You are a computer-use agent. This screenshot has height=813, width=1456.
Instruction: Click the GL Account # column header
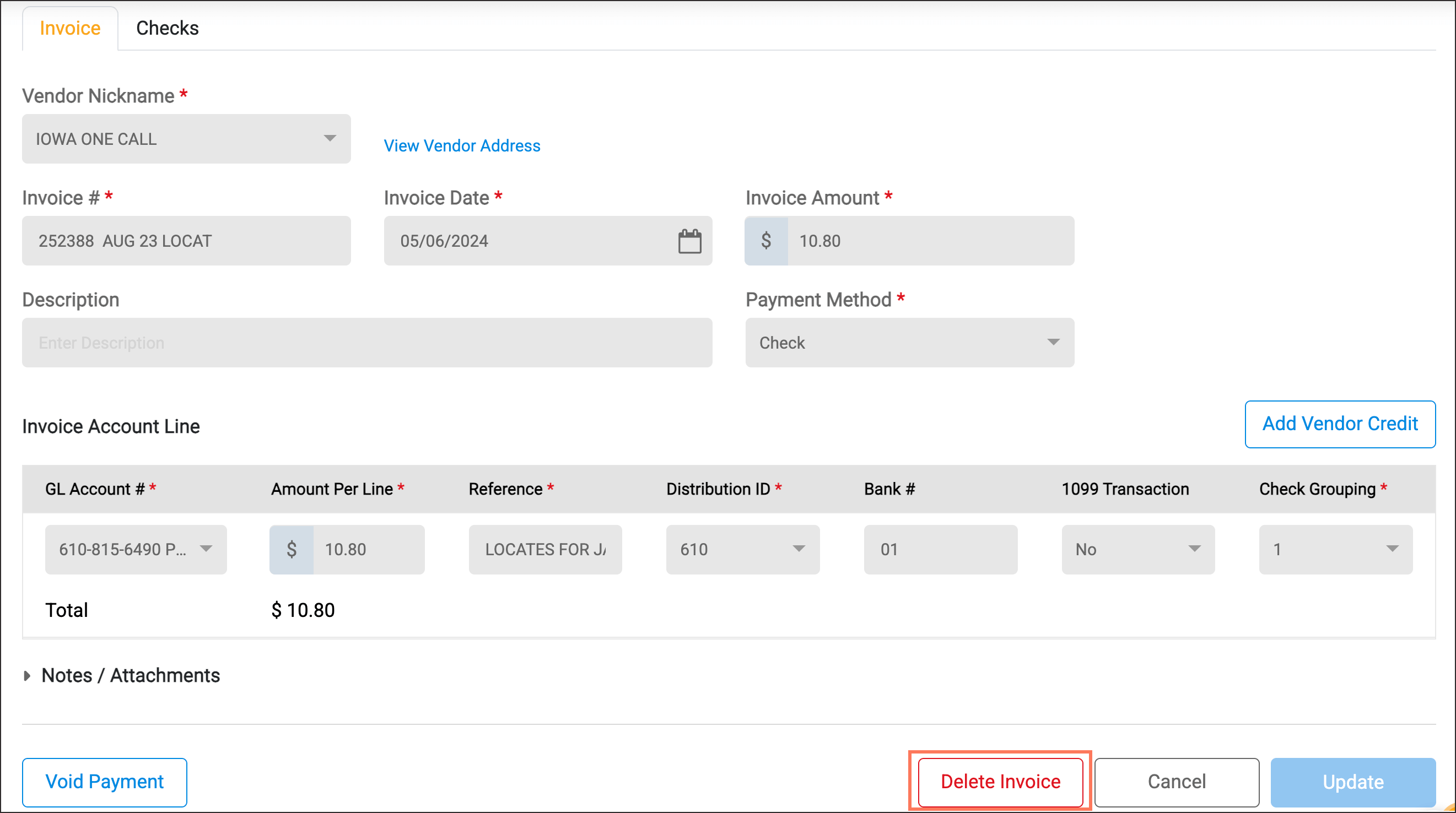[101, 489]
